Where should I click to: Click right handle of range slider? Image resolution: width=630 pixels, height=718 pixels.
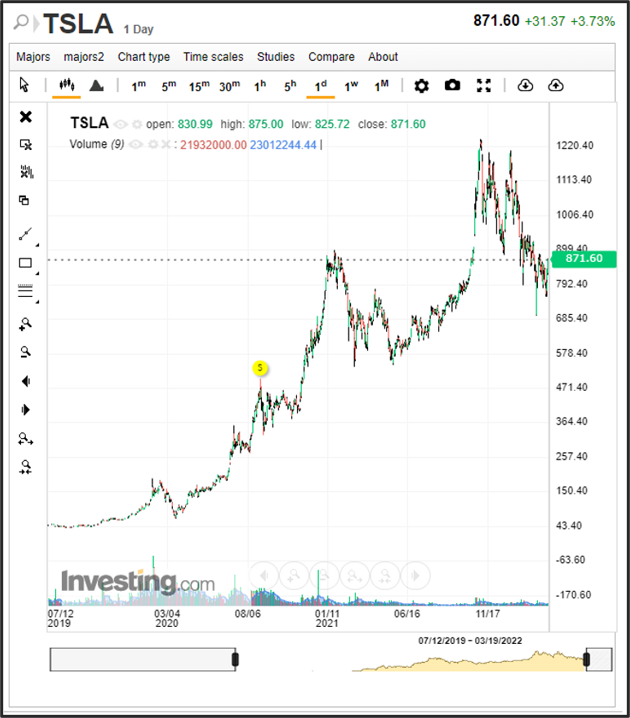click(x=587, y=659)
